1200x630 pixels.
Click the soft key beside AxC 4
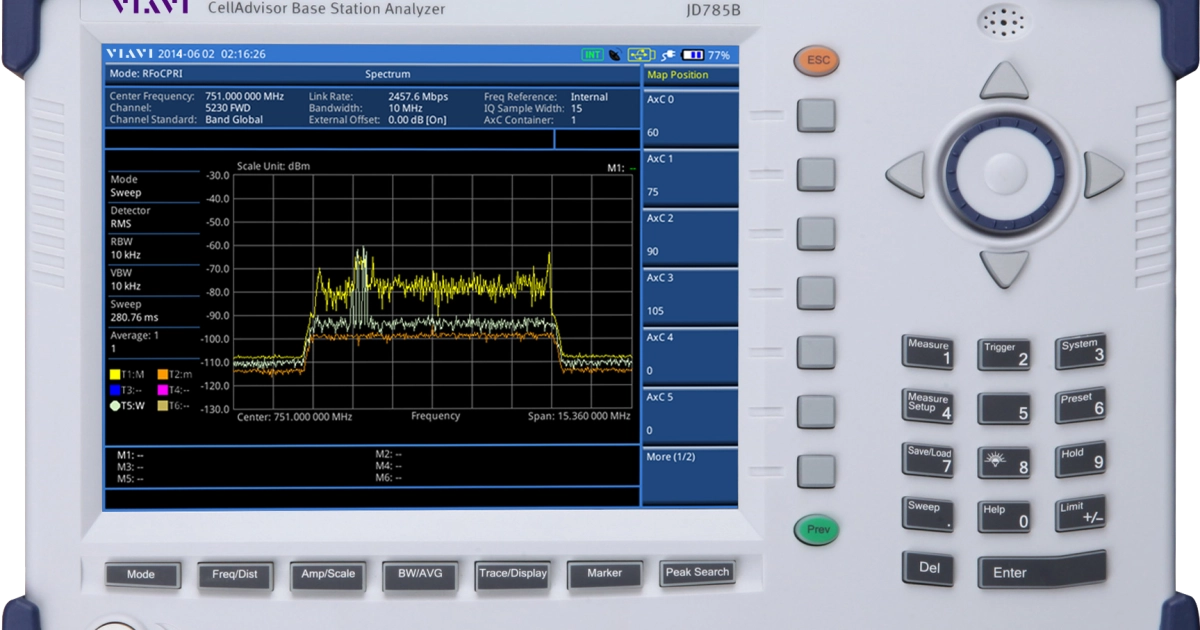tap(815, 352)
